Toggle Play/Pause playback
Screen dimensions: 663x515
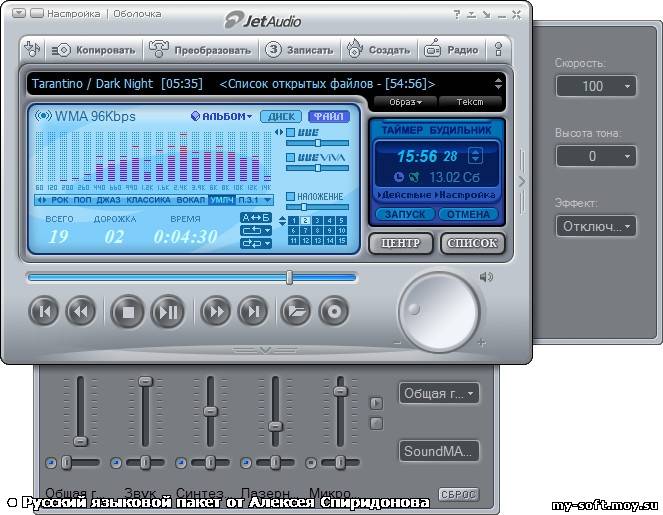(168, 312)
